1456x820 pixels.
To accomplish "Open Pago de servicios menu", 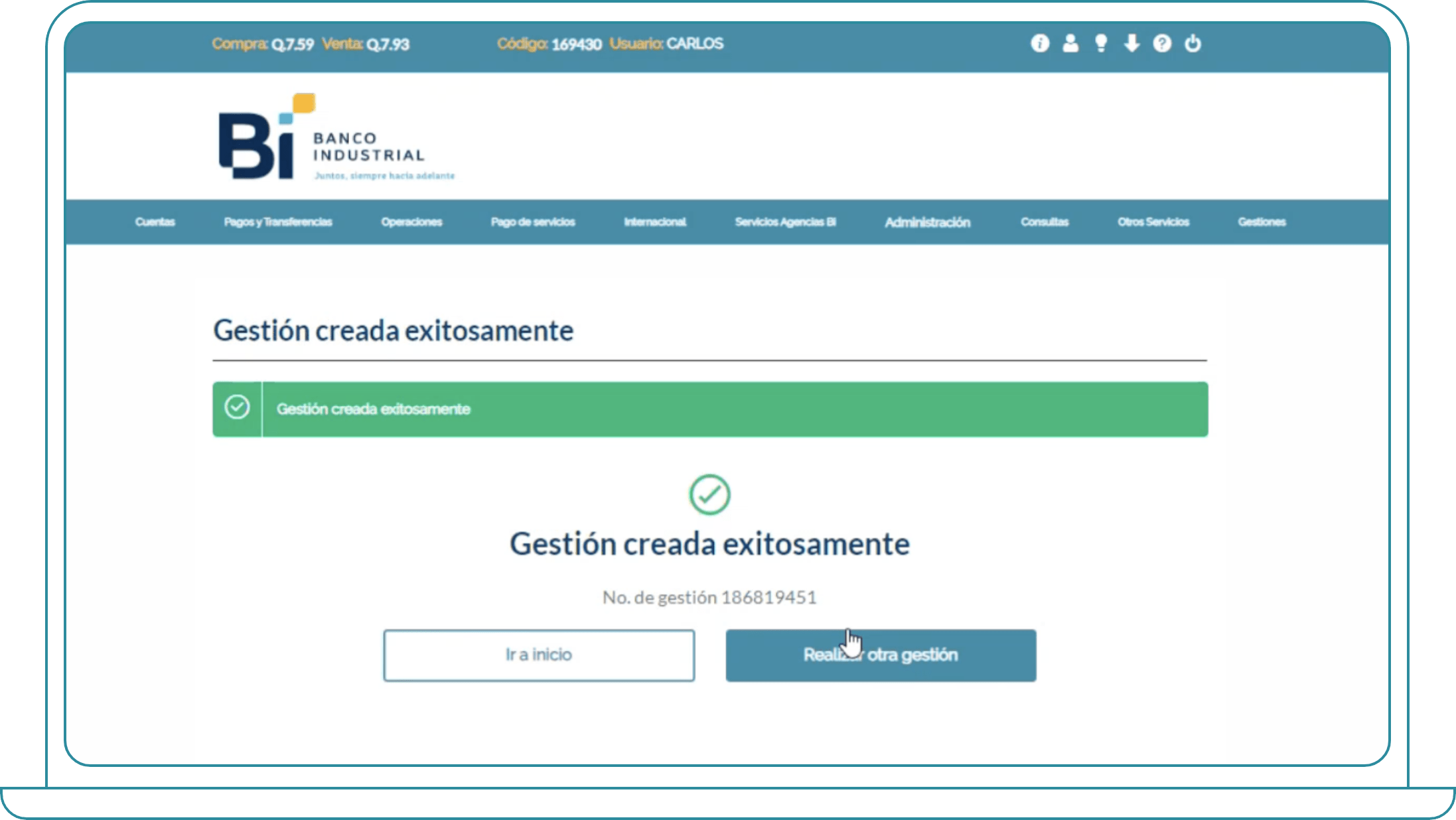I will tap(533, 222).
